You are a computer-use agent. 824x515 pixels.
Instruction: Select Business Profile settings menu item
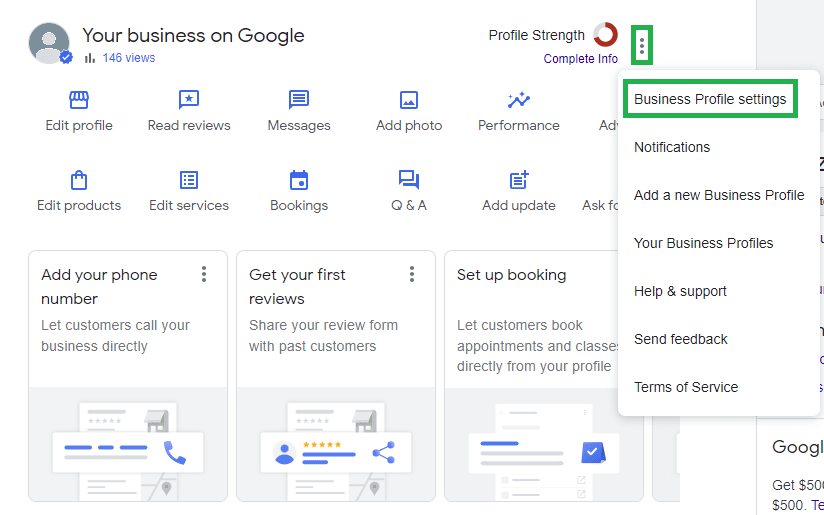pyautogui.click(x=710, y=99)
